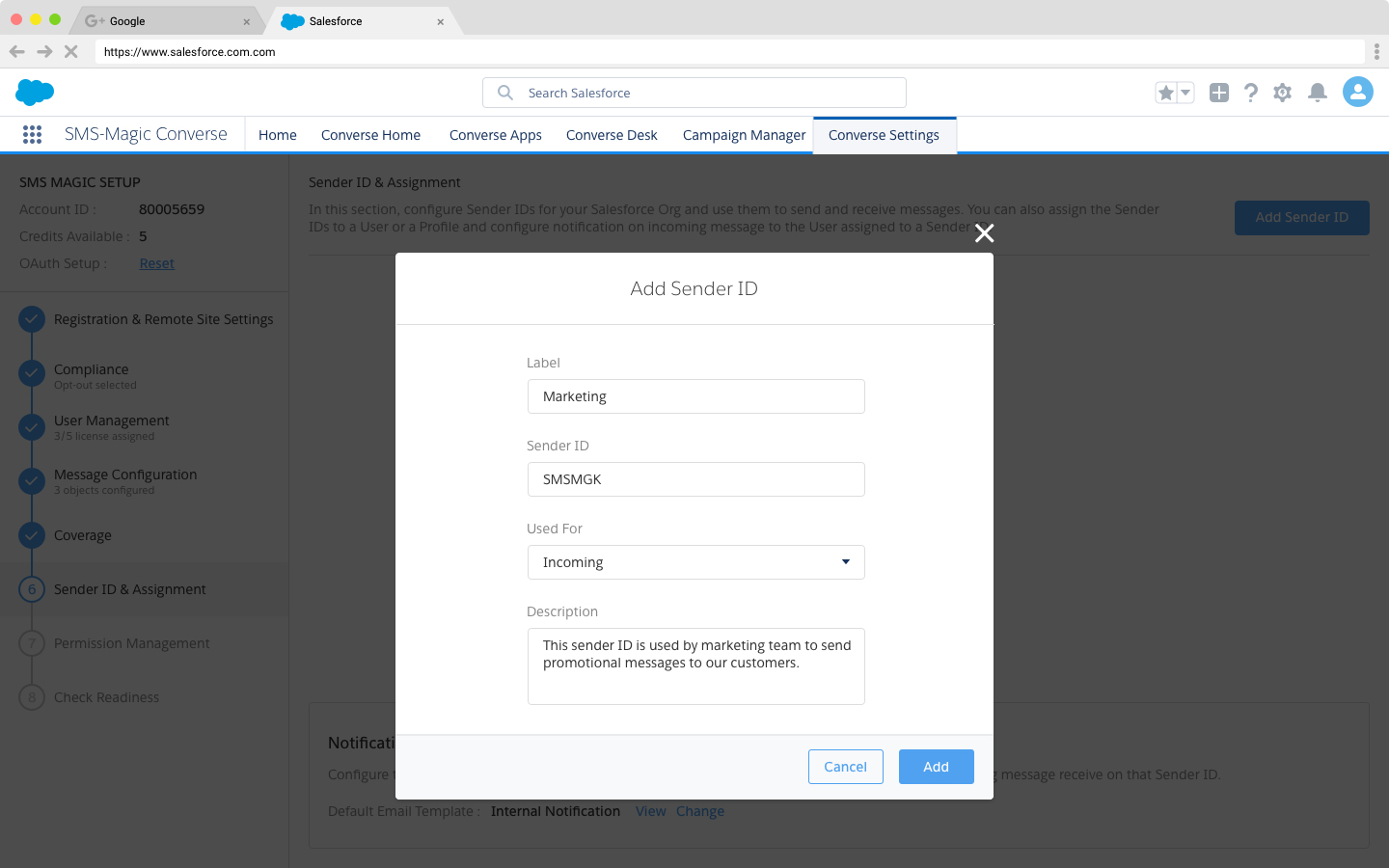1389x868 pixels.
Task: Open the app launcher grid icon
Action: [32, 135]
